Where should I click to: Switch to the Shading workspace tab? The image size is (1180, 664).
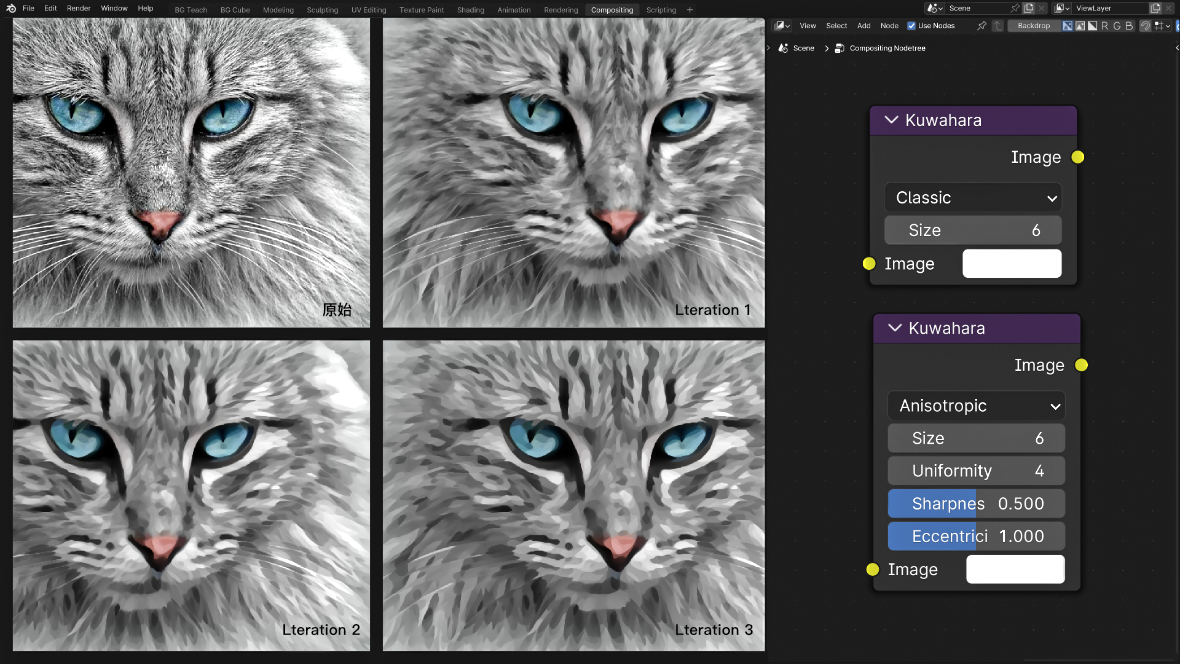[x=470, y=10]
